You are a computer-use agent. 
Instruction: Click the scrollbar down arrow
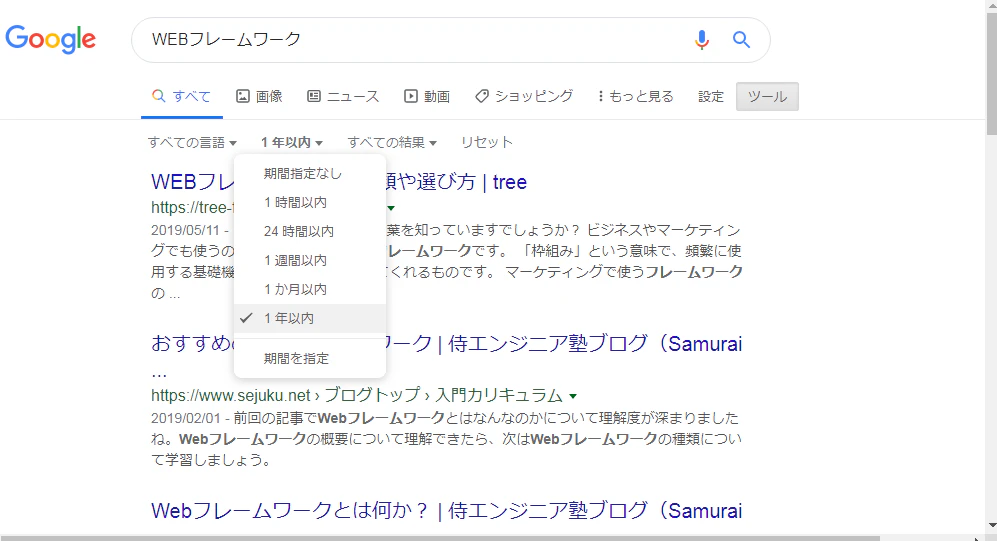pos(991,526)
